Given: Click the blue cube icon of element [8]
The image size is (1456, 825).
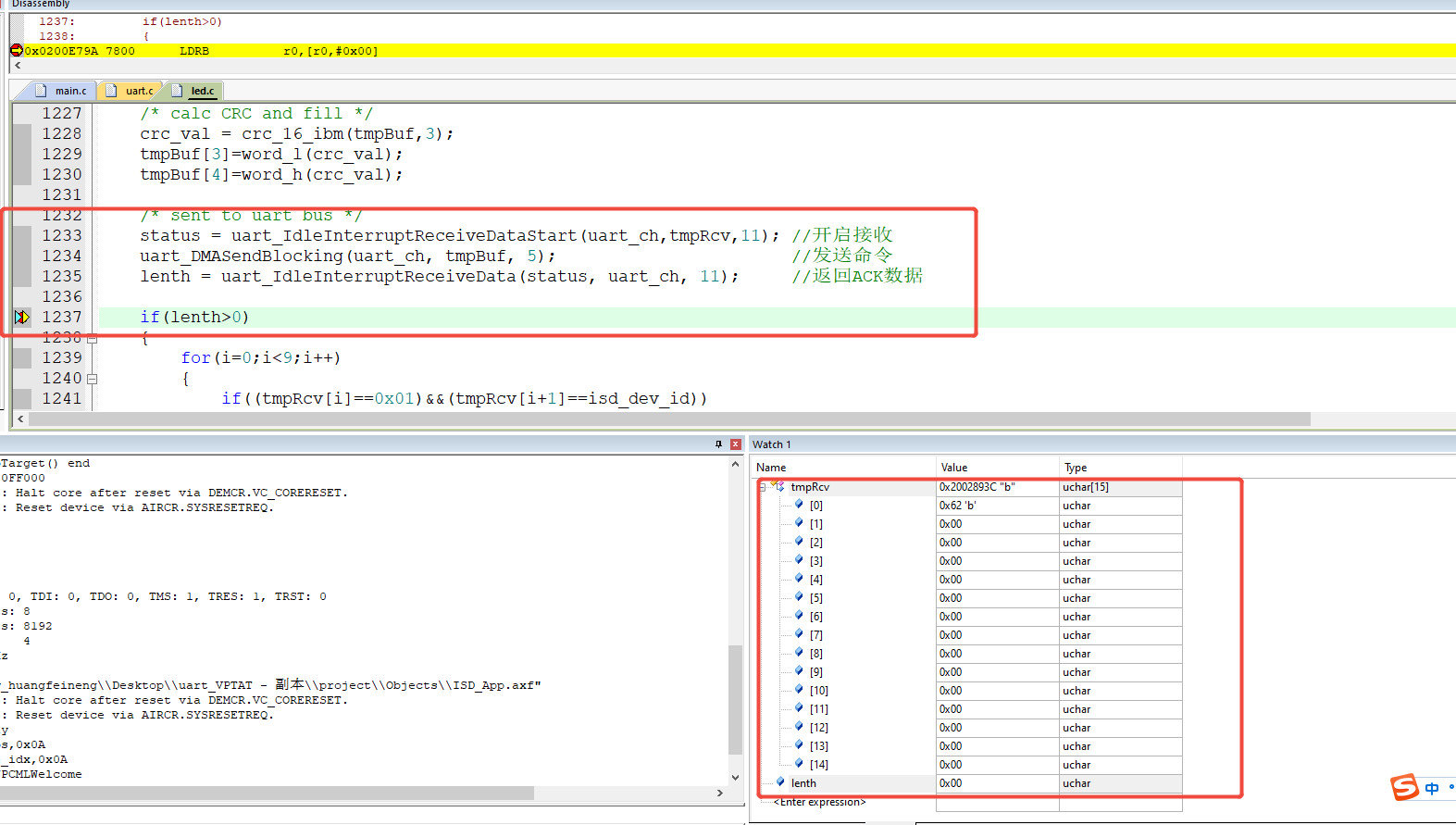Looking at the screenshot, I should [x=799, y=653].
